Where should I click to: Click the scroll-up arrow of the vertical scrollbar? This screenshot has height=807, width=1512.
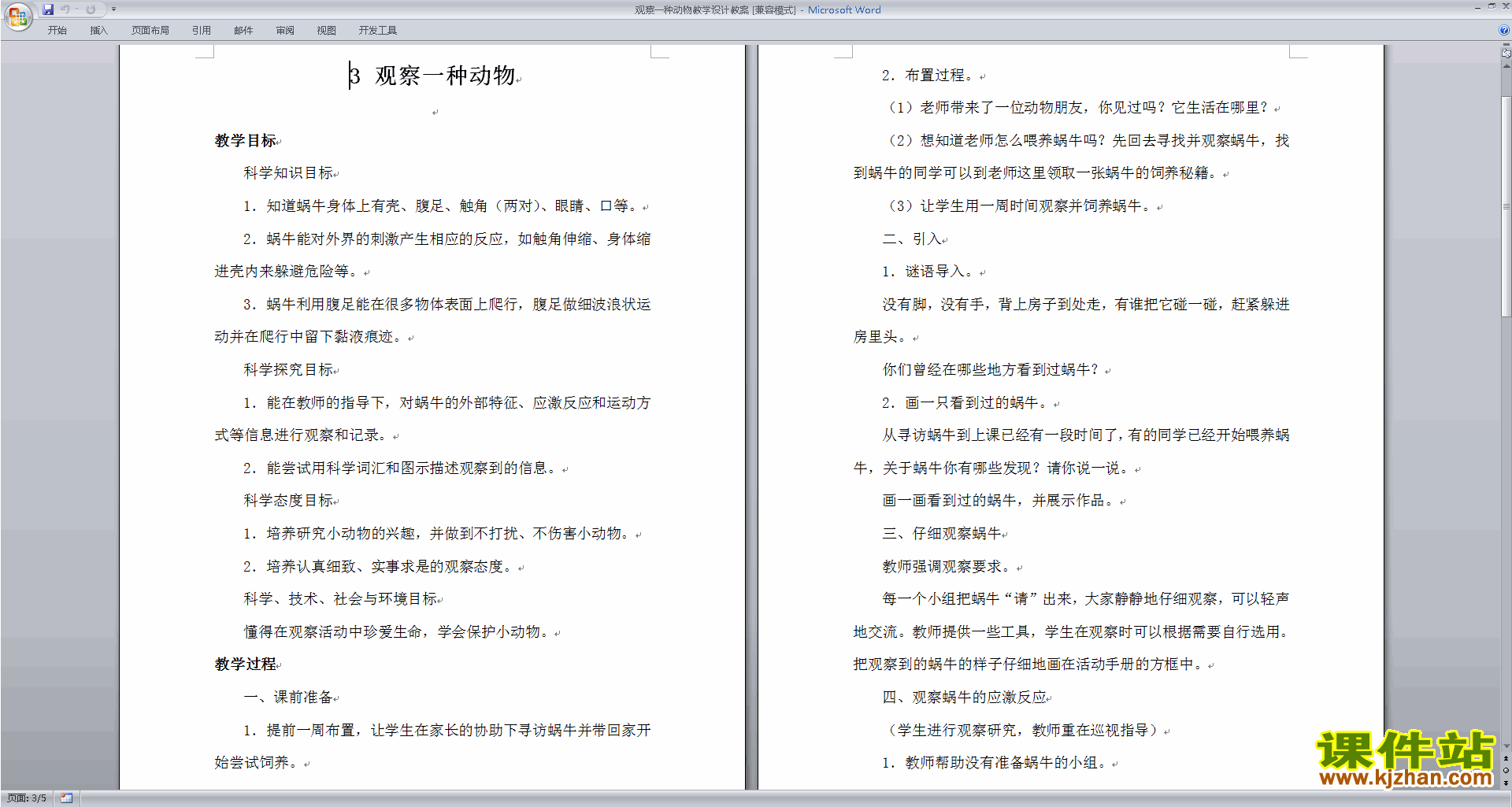[x=1506, y=67]
